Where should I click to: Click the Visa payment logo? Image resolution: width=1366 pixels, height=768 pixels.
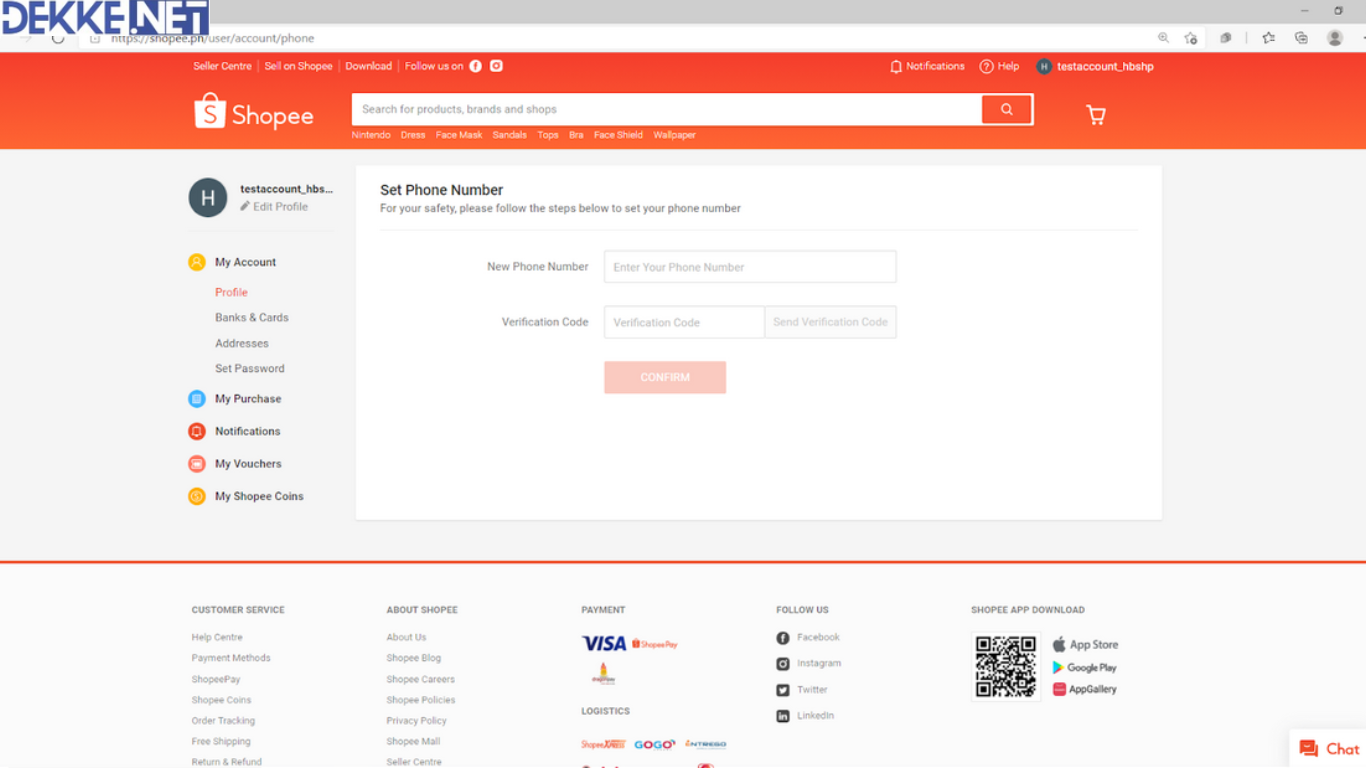pos(604,643)
